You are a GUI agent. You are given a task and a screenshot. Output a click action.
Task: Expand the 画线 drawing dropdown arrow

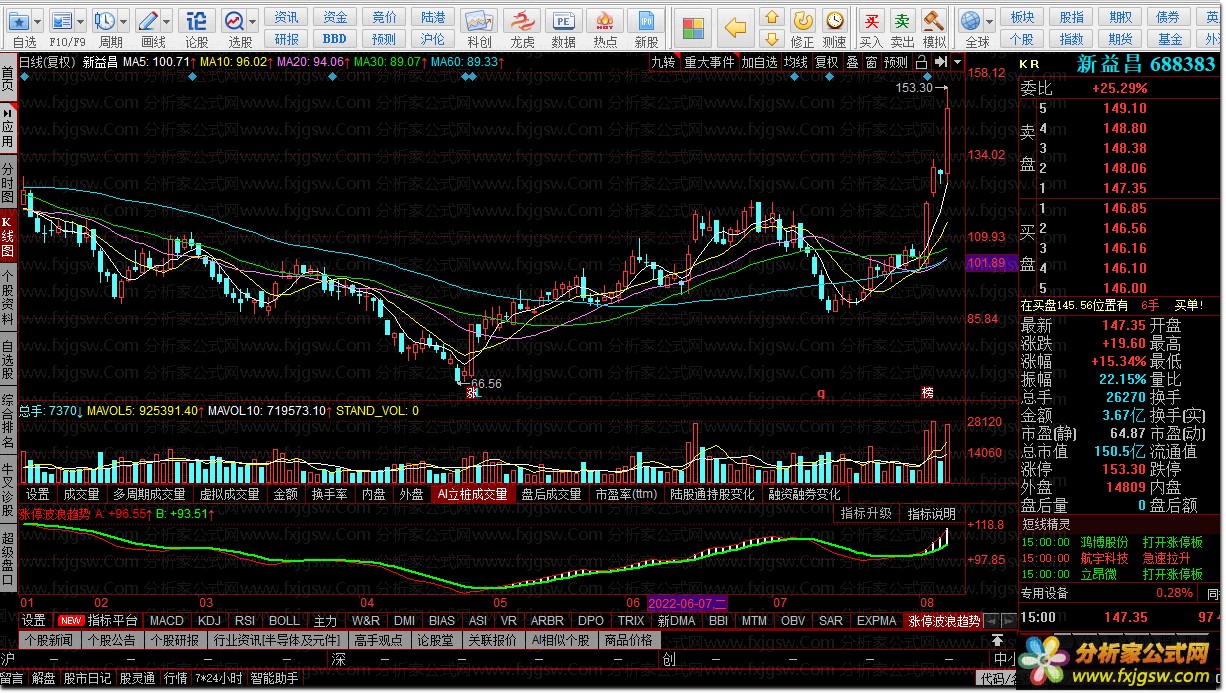point(168,20)
